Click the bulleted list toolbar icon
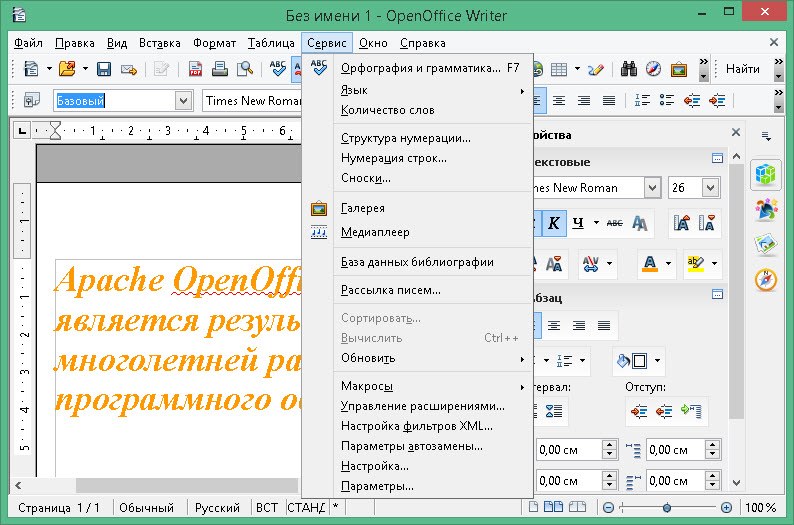The height and width of the screenshot is (525, 794). click(x=667, y=100)
